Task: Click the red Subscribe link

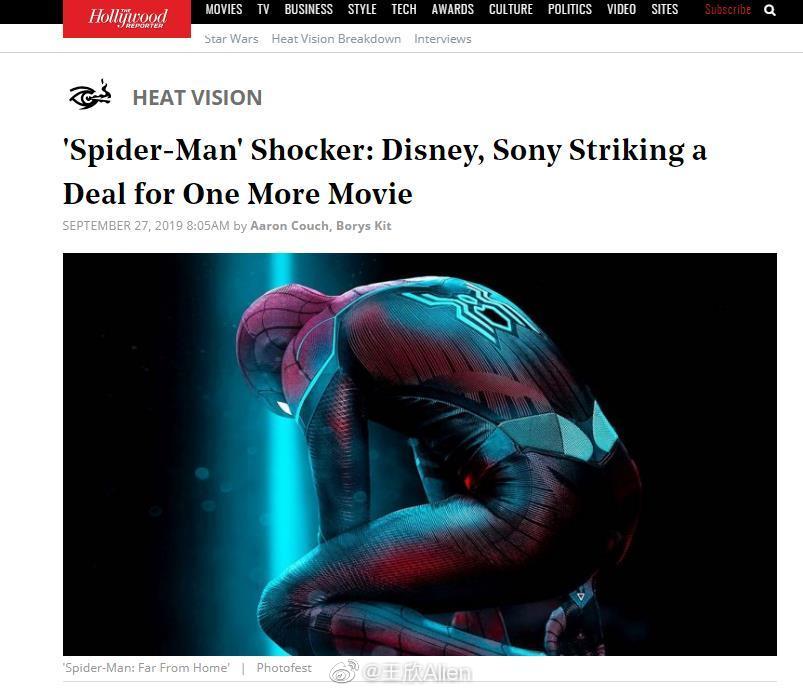Action: [728, 10]
